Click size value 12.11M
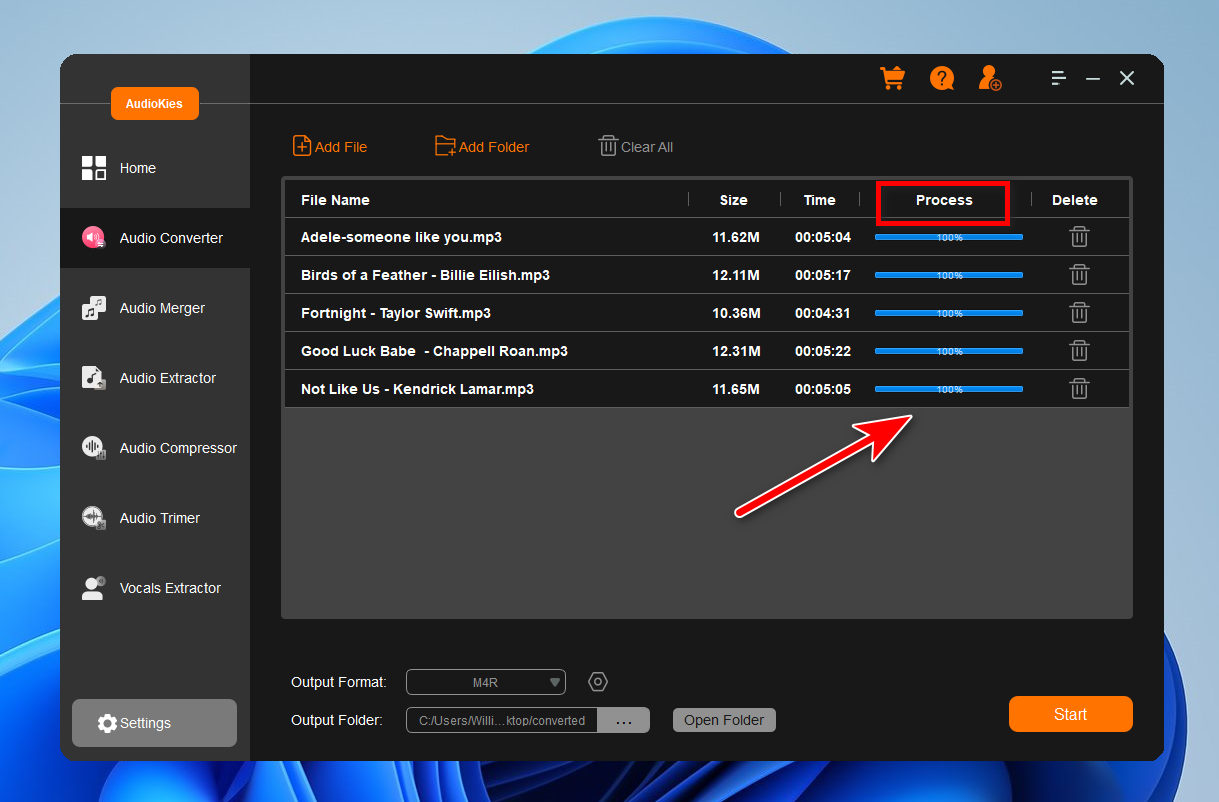Screen dimensions: 1219x802 pos(736,275)
